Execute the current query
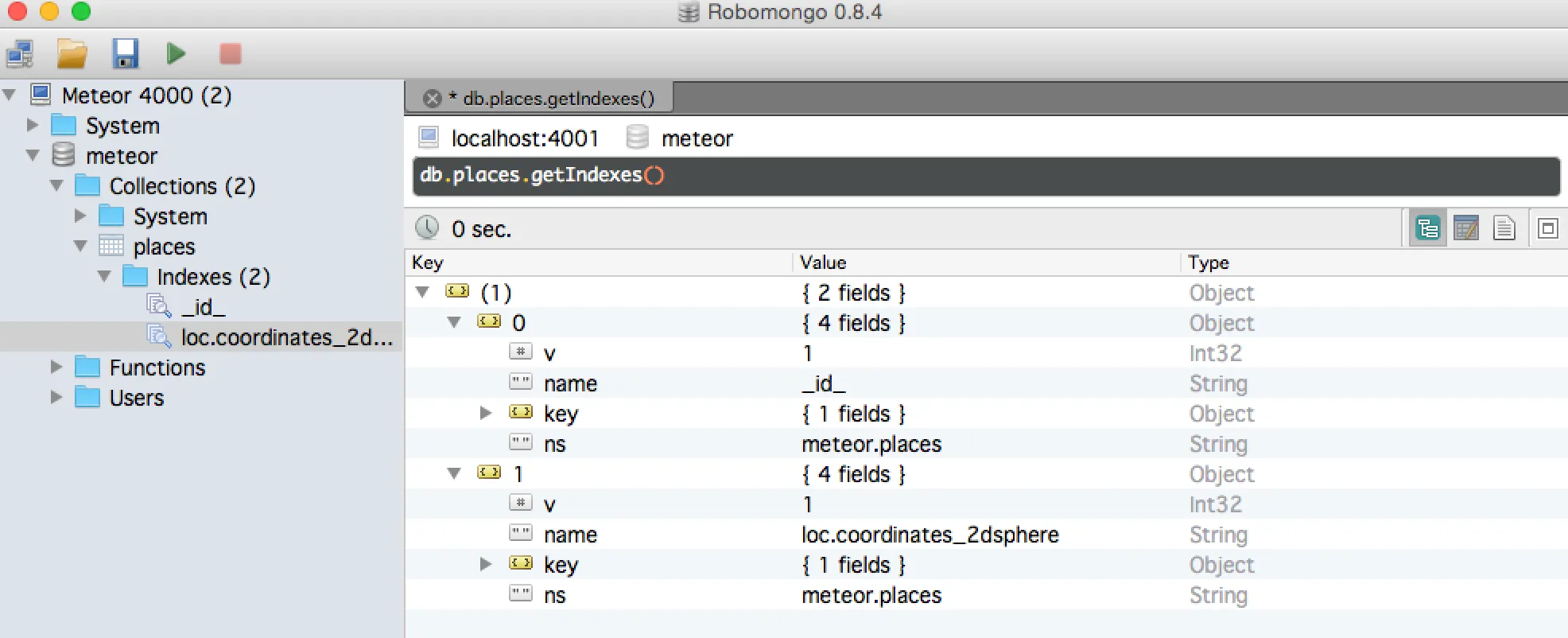 (177, 53)
